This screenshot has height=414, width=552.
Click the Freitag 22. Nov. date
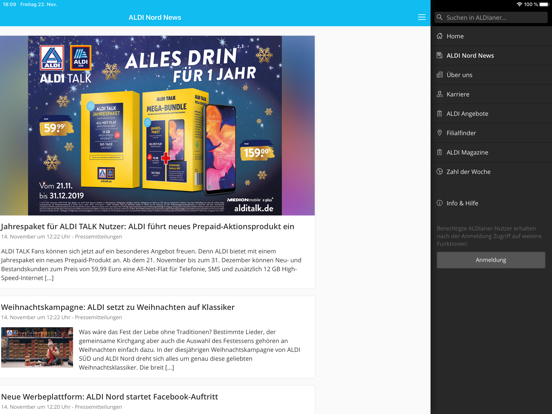(38, 4)
